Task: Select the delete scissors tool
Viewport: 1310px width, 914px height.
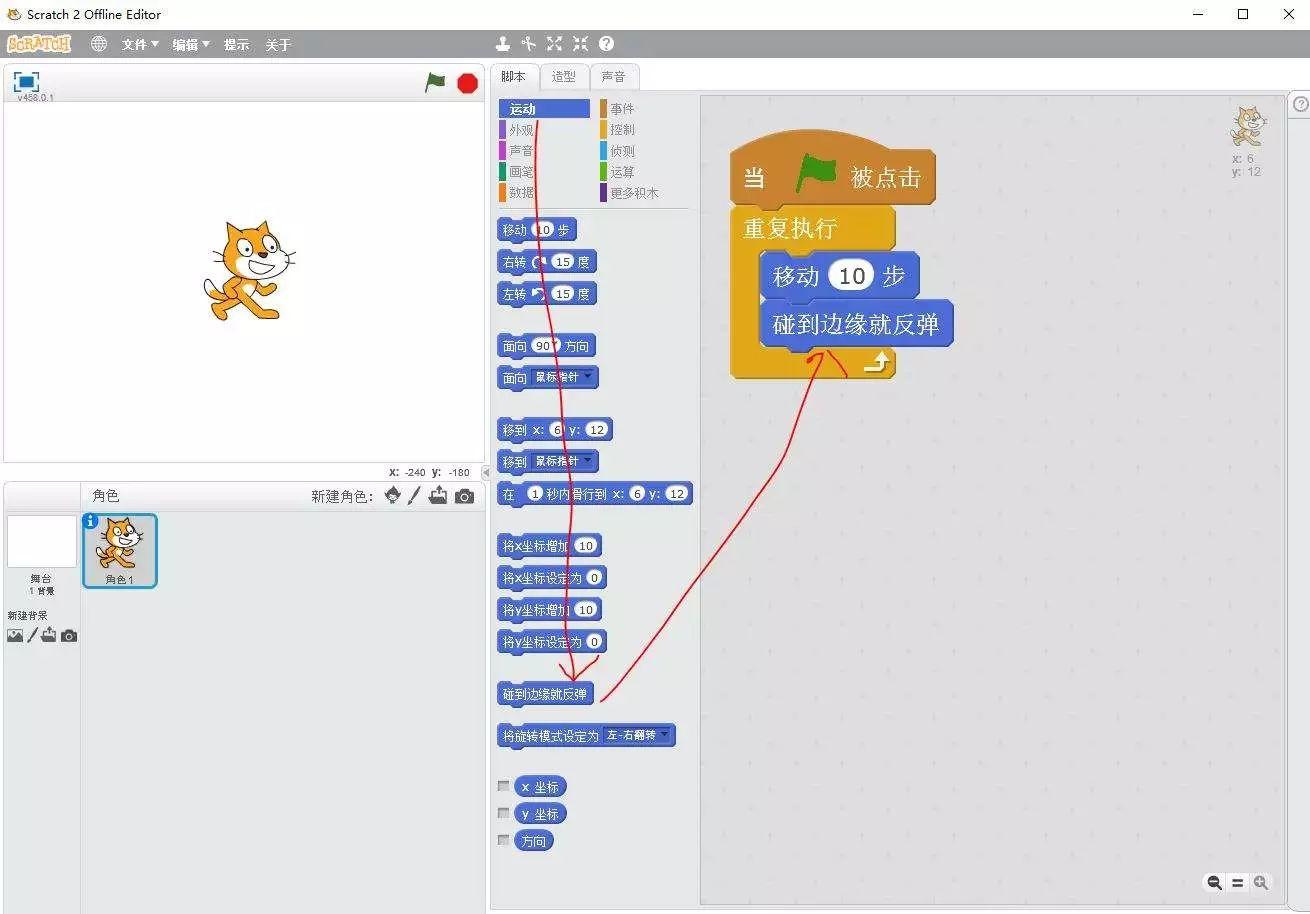Action: coord(528,44)
